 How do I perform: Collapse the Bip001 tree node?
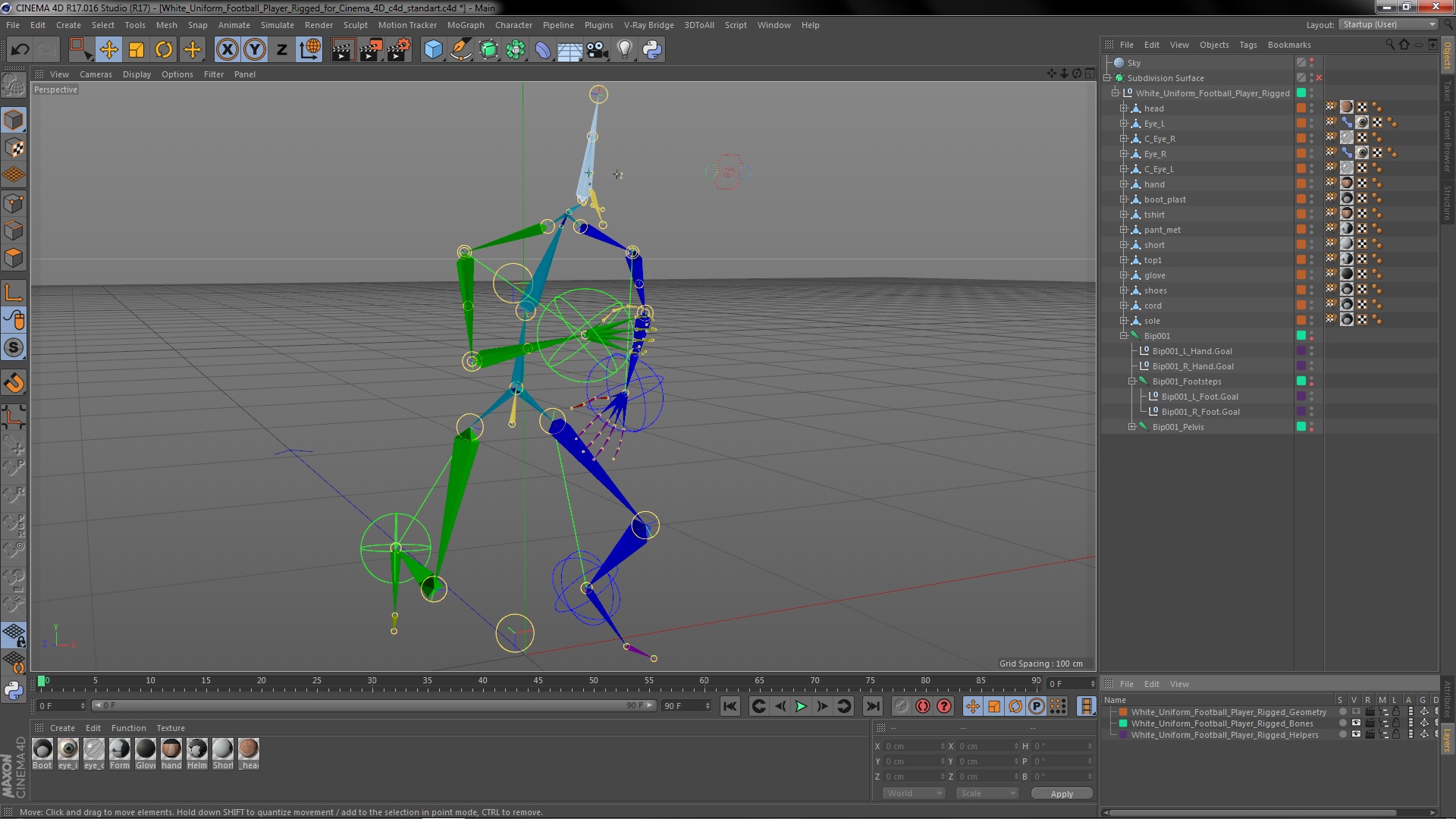pyautogui.click(x=1124, y=336)
